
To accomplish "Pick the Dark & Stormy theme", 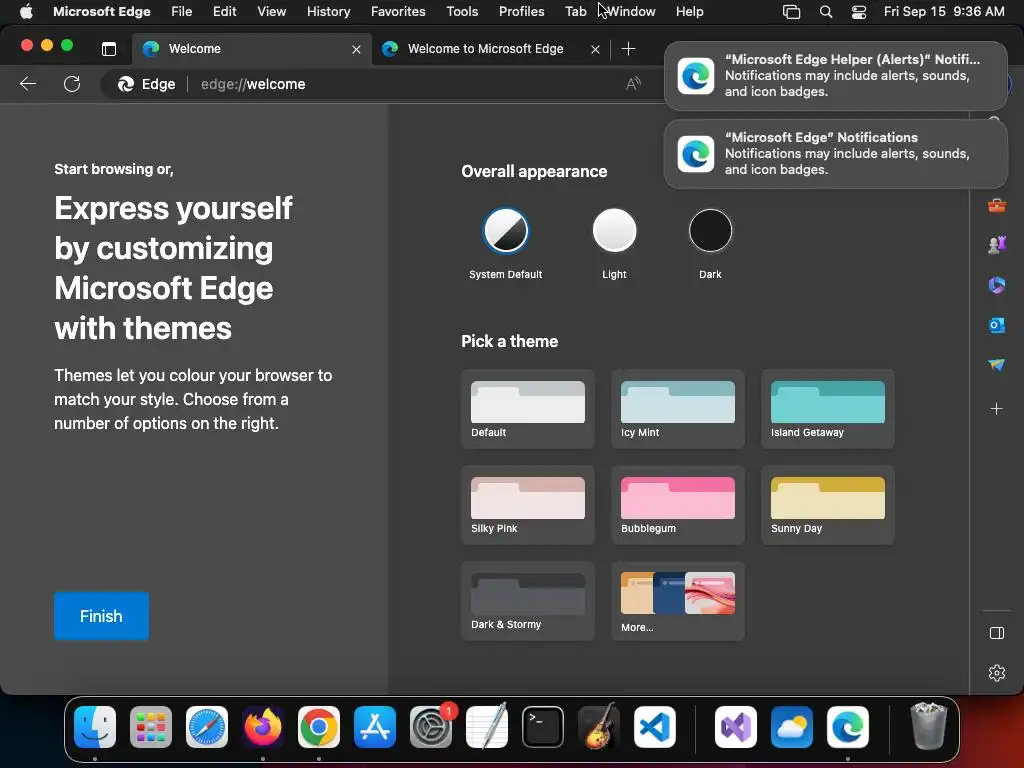I will pyautogui.click(x=528, y=601).
